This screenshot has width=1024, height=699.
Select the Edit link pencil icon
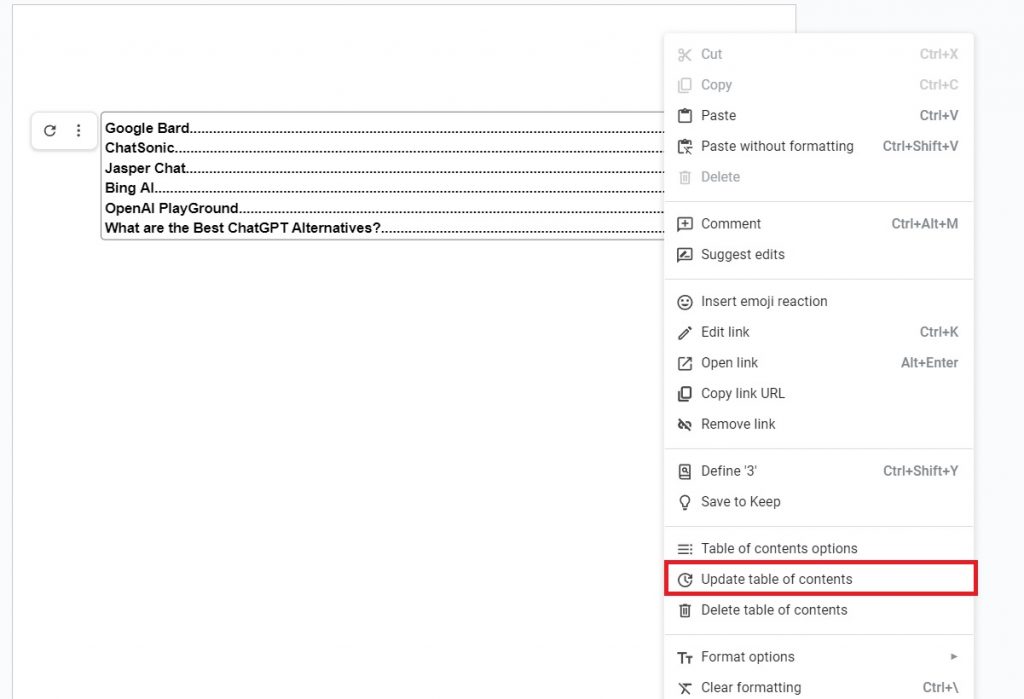coord(685,332)
